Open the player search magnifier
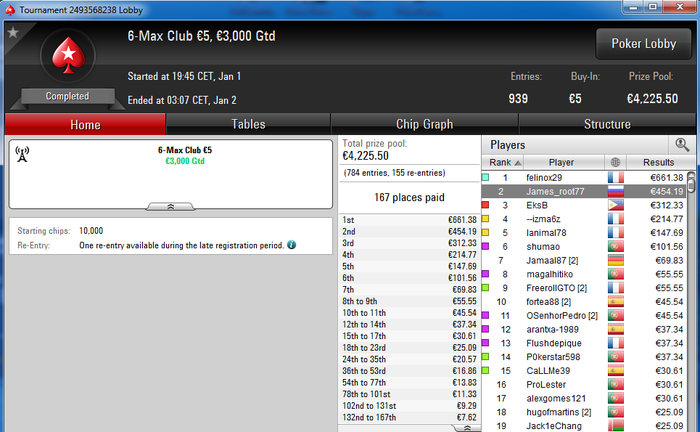Screen dimensions: 700x432 tap(682, 145)
